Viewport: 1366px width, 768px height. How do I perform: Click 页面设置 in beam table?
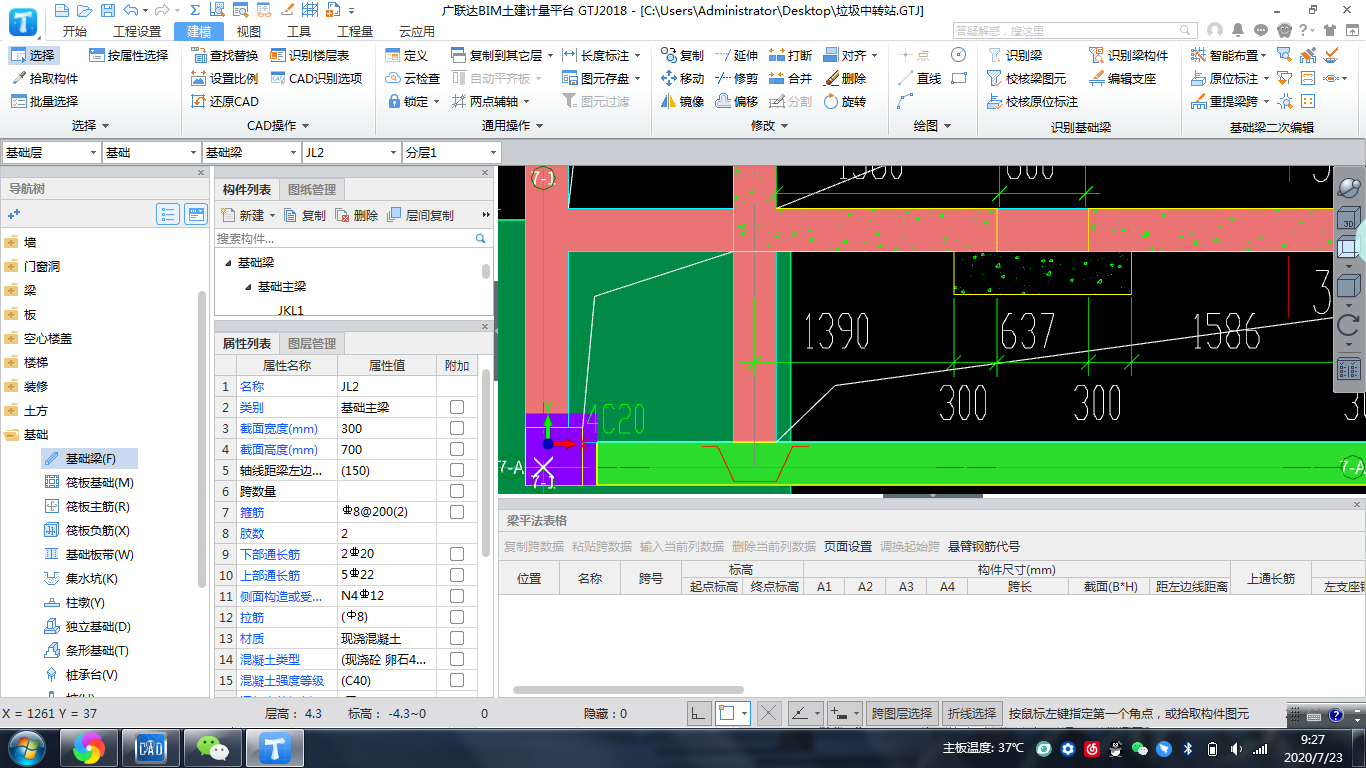tap(848, 547)
